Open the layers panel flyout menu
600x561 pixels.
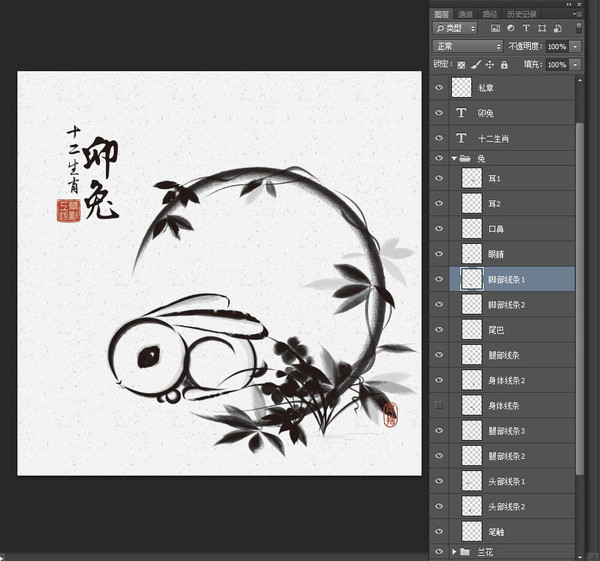[577, 14]
